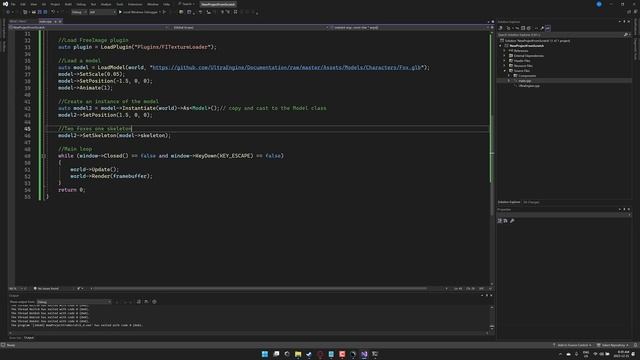Switch to the Git Changes tab
Image resolution: width=640 pixels, height=360 pixels.
pos(531,202)
